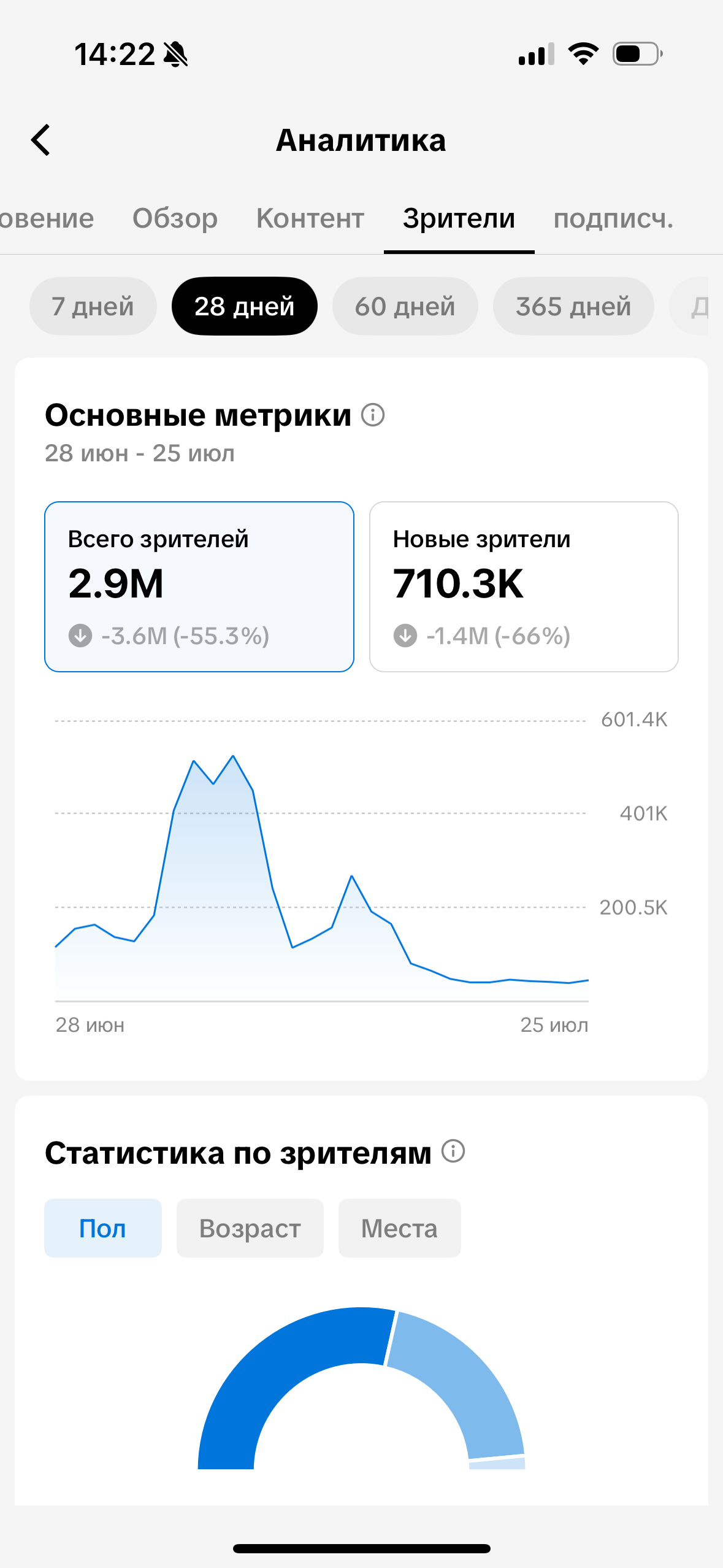This screenshot has width=723, height=1568.
Task: Tap the back arrow icon
Action: point(40,140)
